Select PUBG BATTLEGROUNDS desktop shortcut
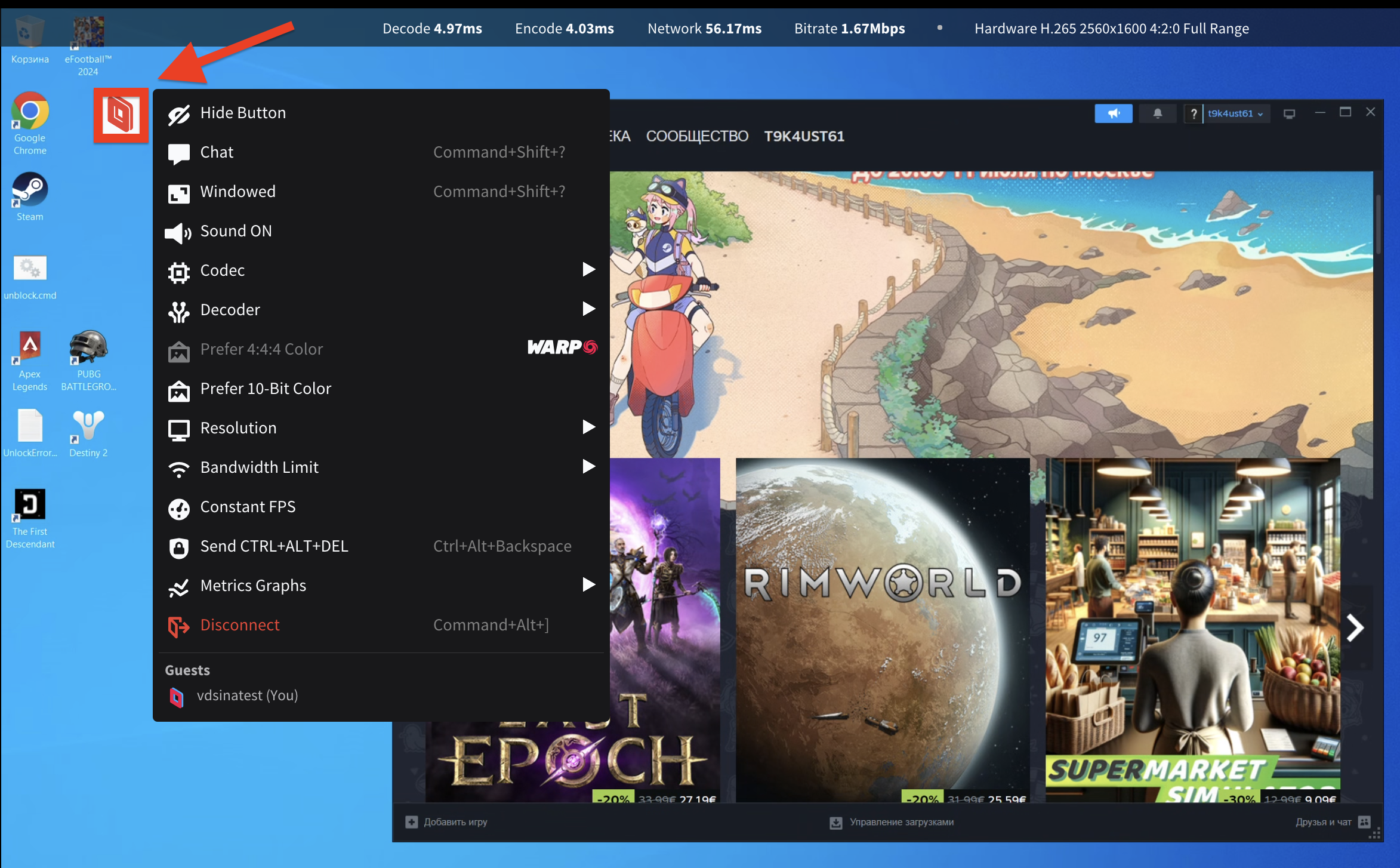1400x868 pixels. (89, 361)
